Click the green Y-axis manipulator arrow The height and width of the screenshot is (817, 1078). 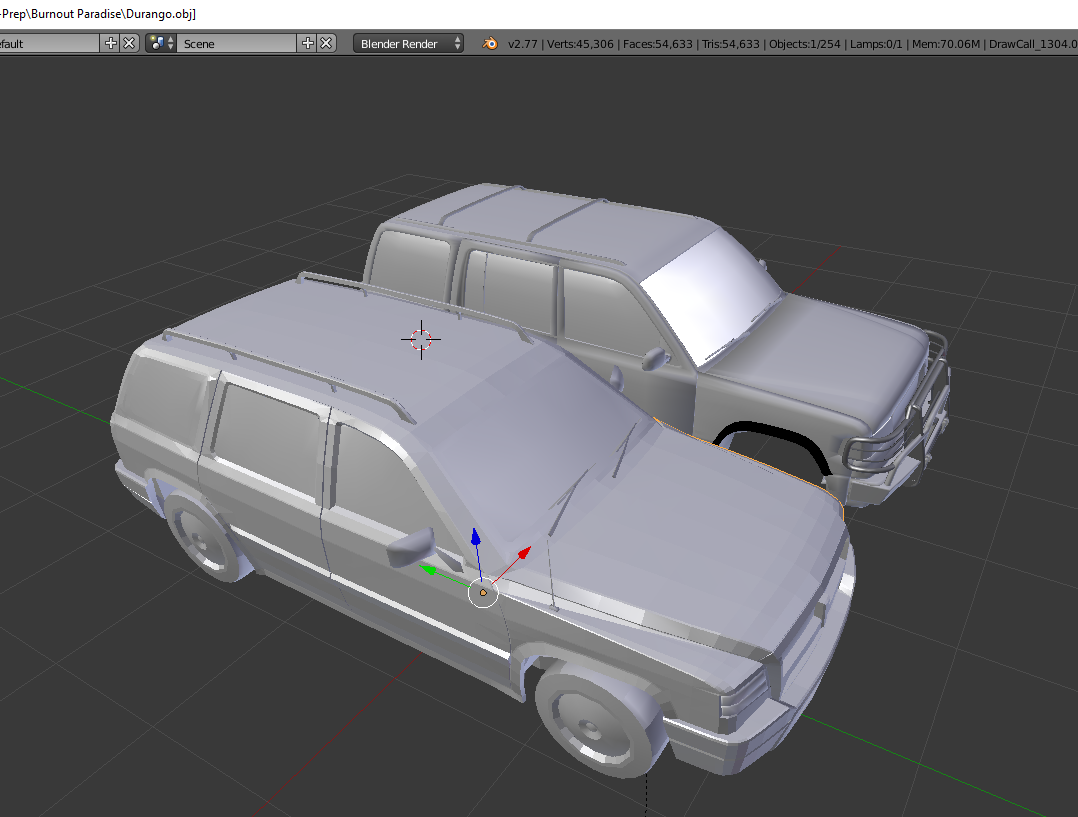point(428,569)
